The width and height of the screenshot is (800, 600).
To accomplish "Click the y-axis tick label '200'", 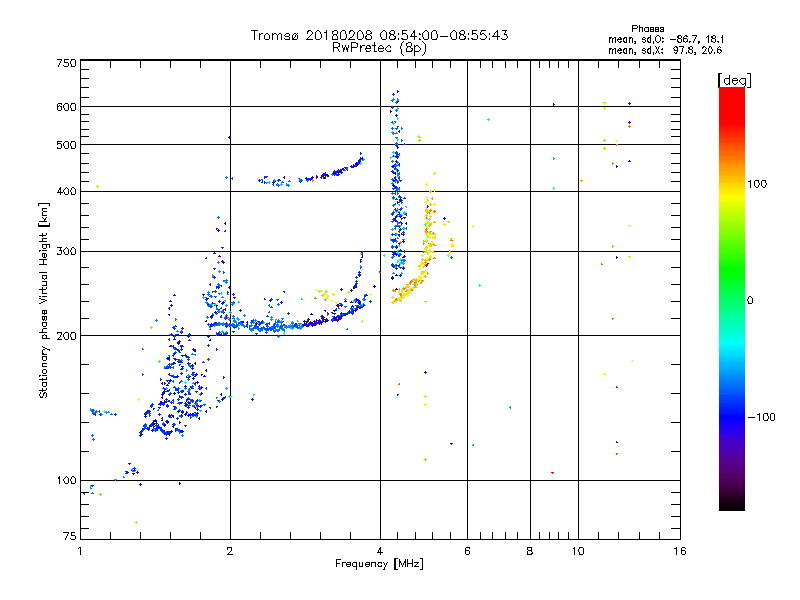I will point(66,336).
